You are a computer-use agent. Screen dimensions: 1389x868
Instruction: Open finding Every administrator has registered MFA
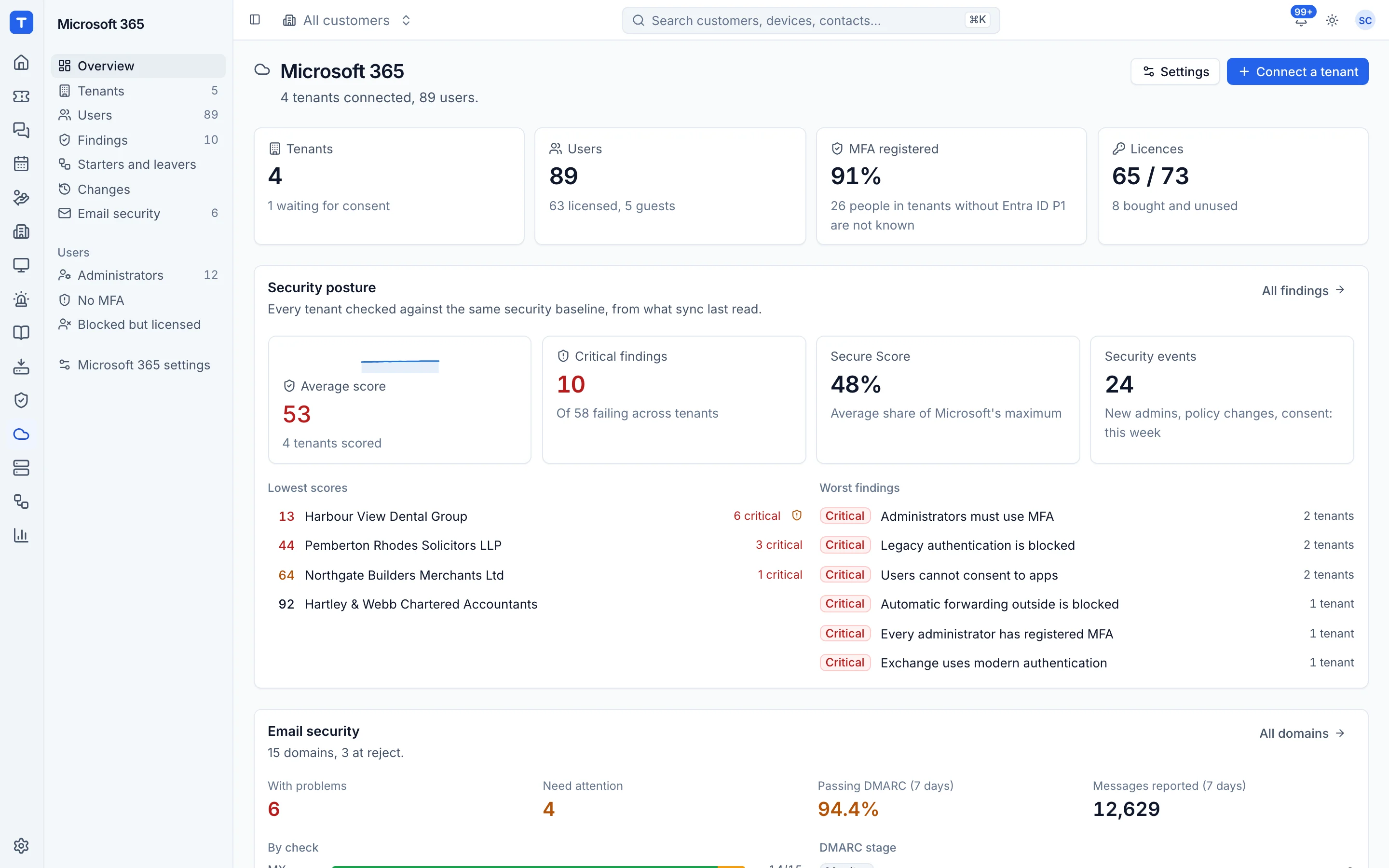pyautogui.click(x=1087, y=634)
